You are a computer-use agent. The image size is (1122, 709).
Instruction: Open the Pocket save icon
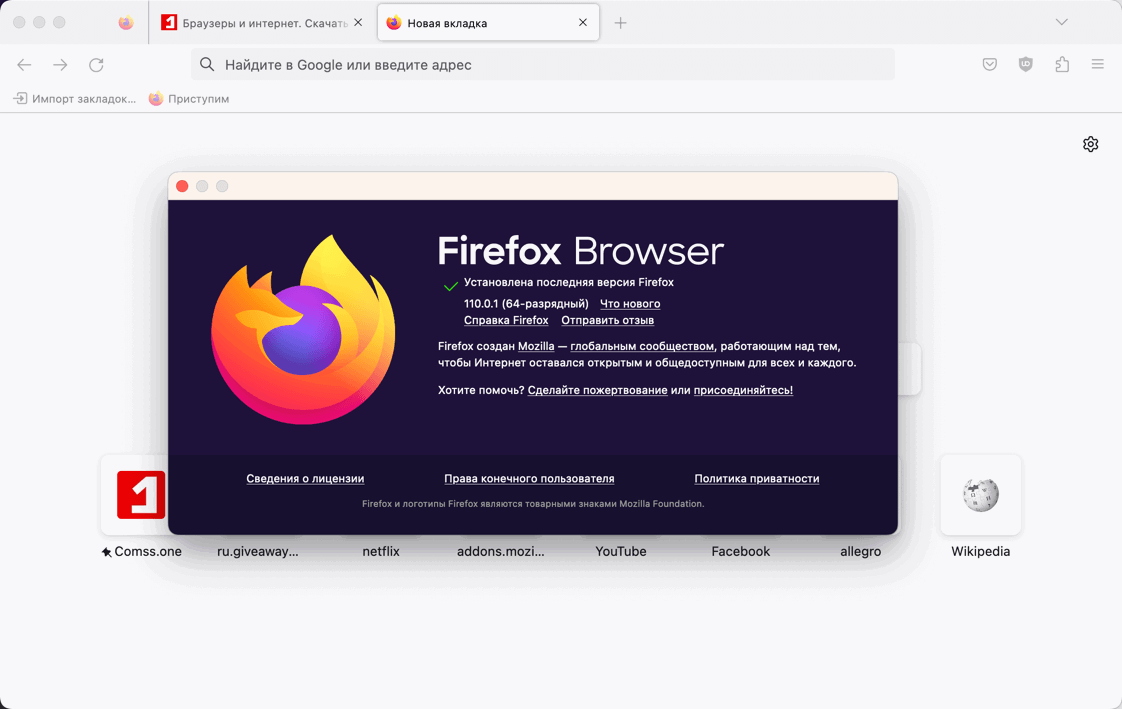click(990, 64)
